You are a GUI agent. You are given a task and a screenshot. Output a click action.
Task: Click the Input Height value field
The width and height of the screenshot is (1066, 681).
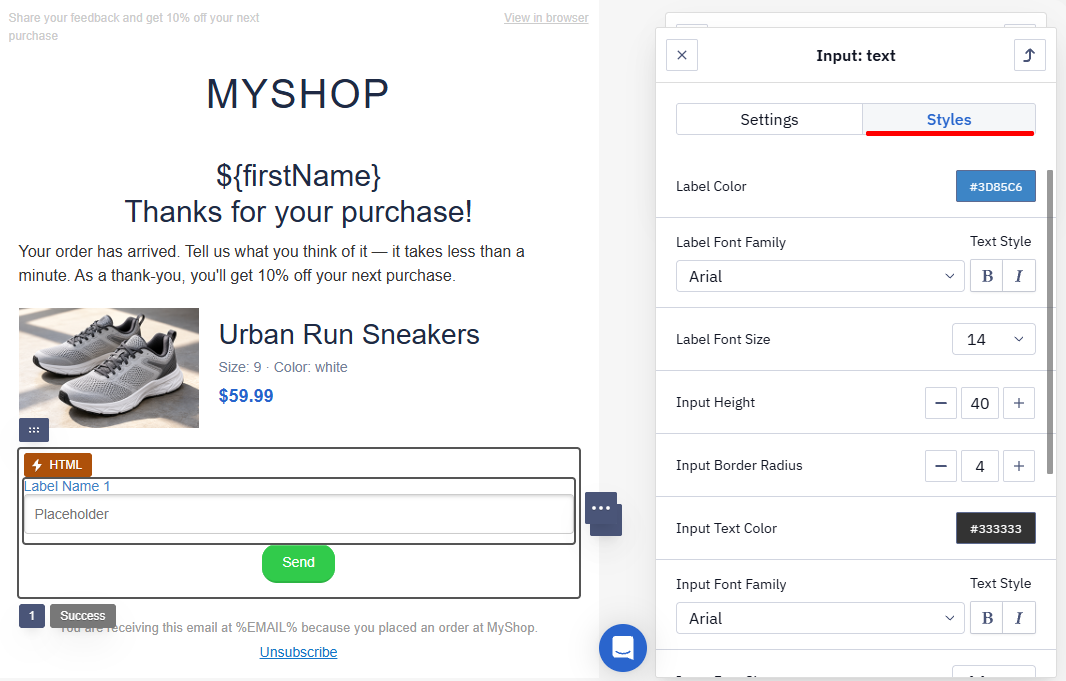click(x=980, y=403)
